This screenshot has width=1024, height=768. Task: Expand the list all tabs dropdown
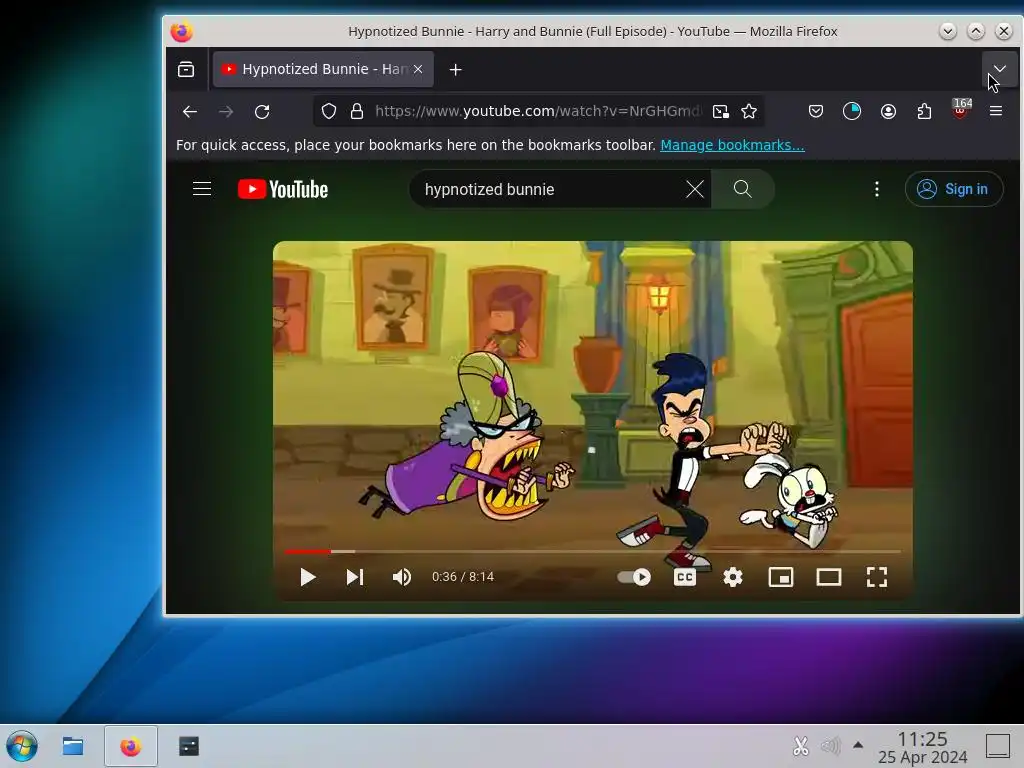point(999,69)
